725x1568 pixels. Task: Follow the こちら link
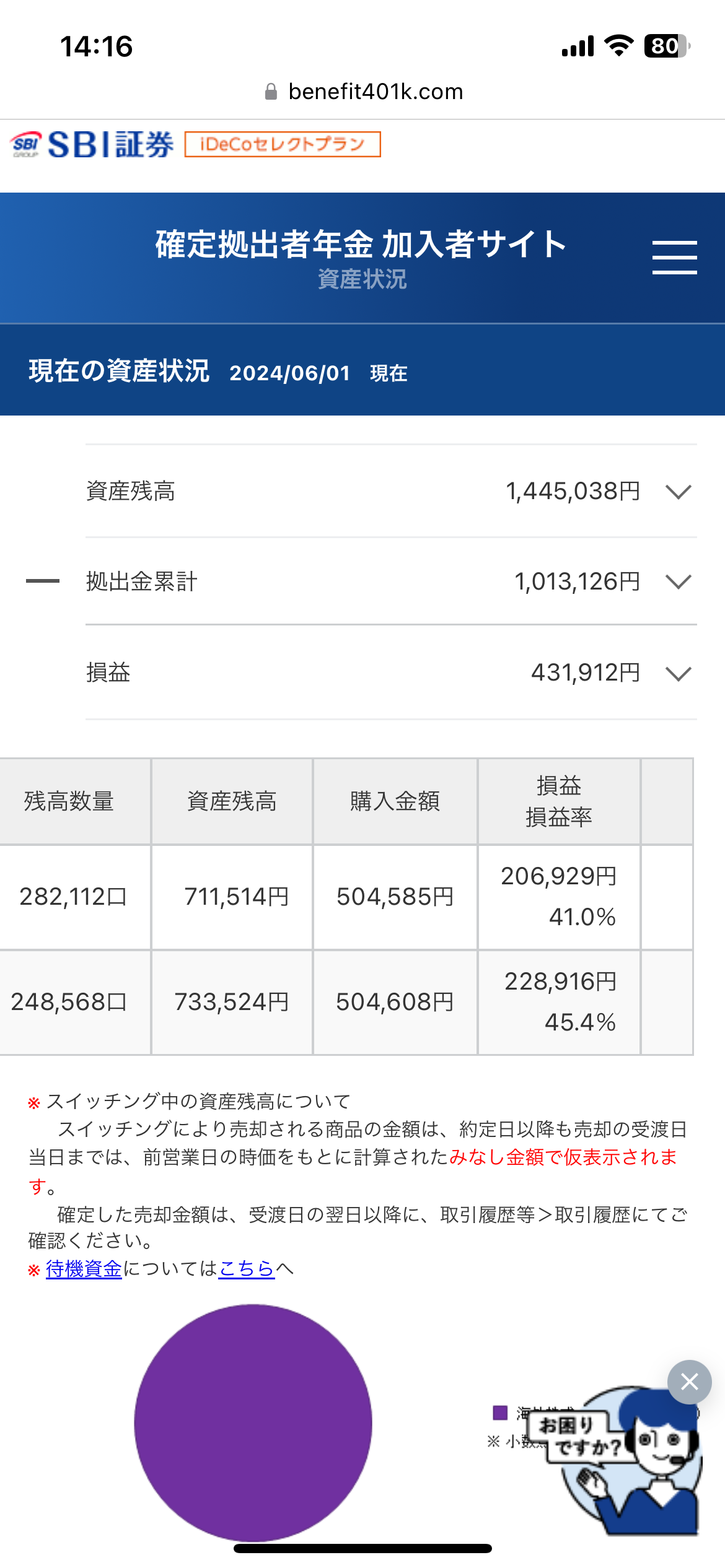(247, 1269)
